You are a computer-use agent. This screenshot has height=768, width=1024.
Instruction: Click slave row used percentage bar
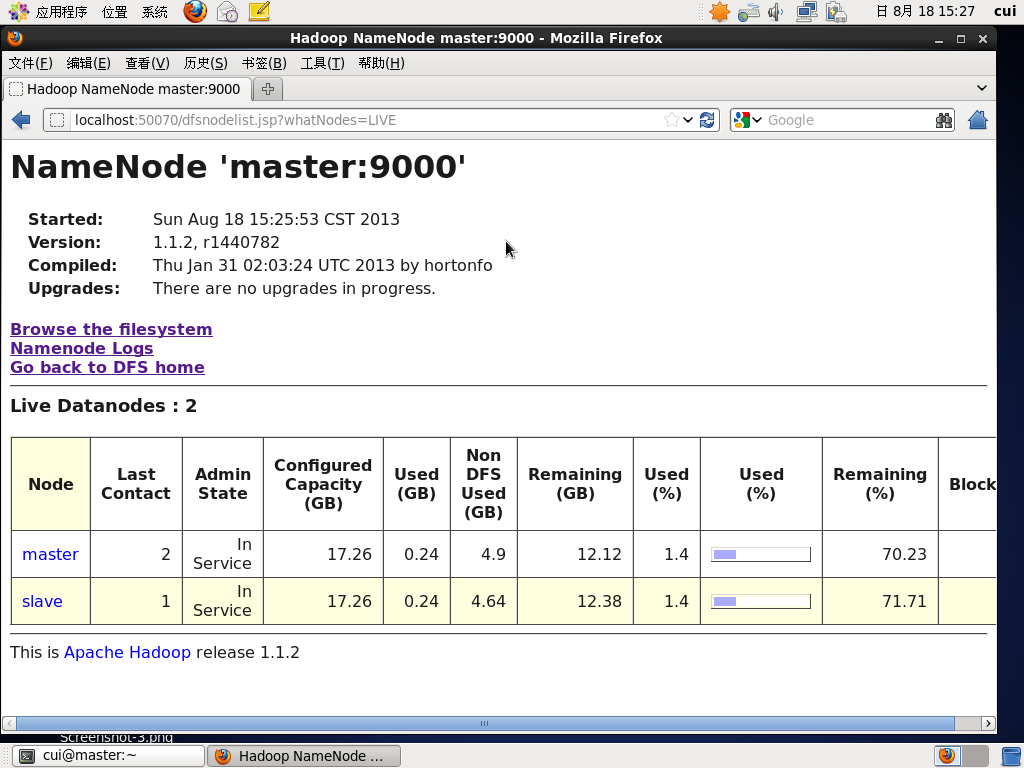761,601
